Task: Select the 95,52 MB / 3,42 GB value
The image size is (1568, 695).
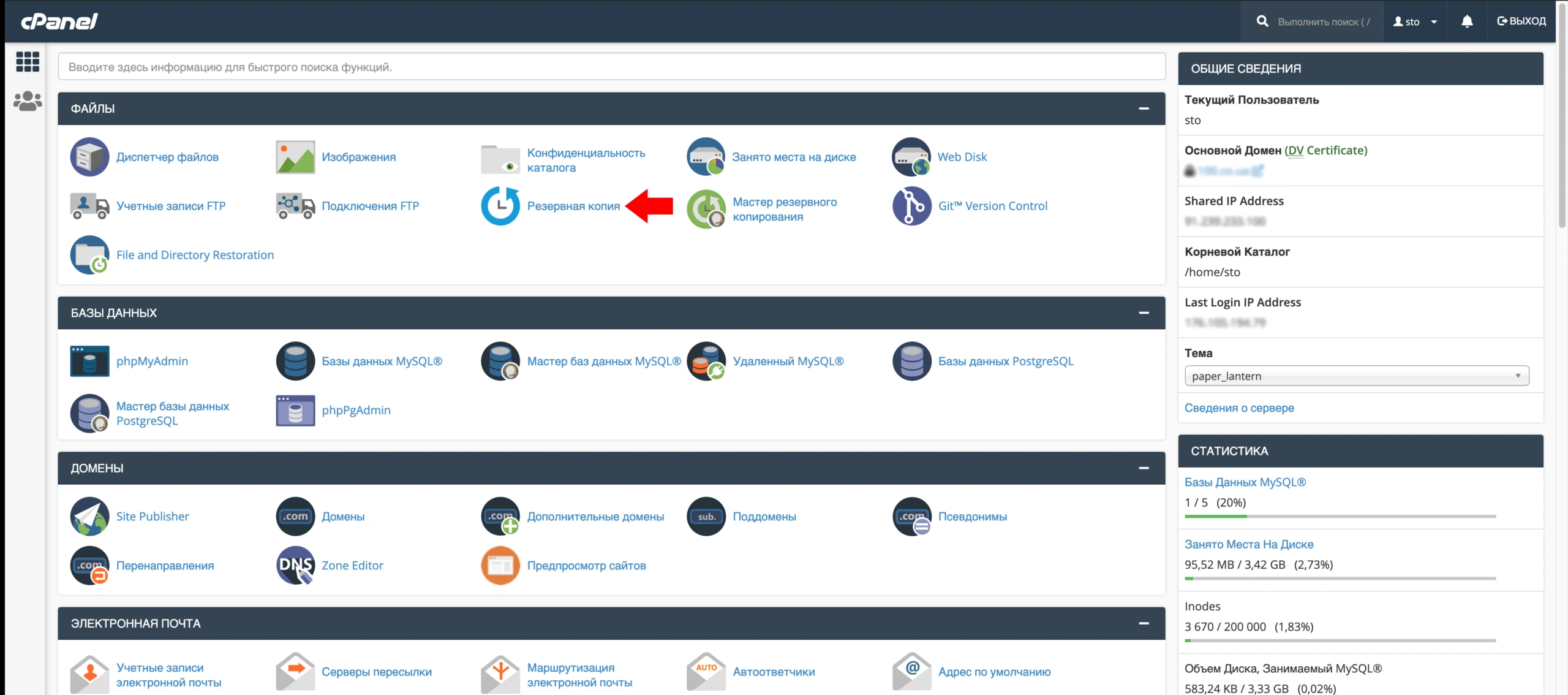Action: (1235, 564)
